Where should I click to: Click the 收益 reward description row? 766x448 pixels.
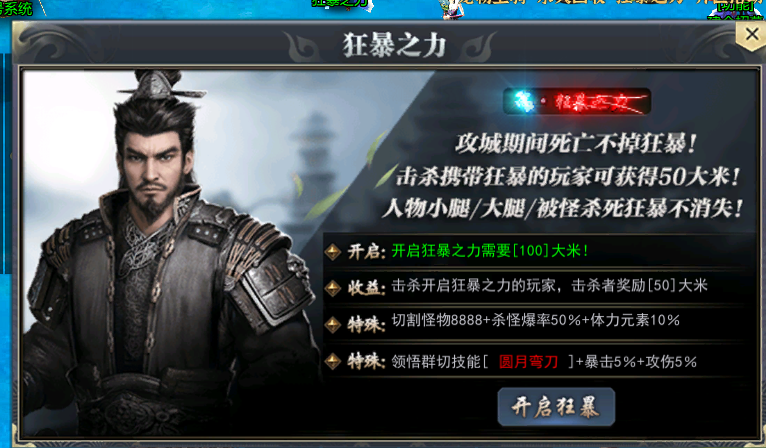pyautogui.click(x=539, y=287)
